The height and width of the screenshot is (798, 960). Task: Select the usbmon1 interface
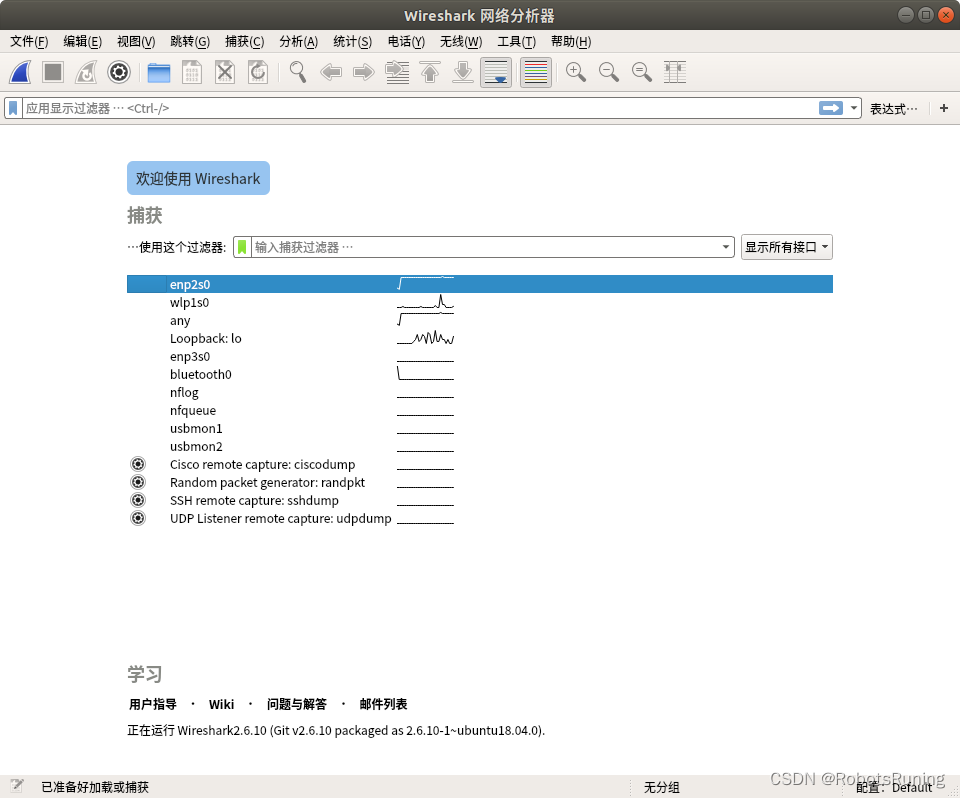coord(480,428)
